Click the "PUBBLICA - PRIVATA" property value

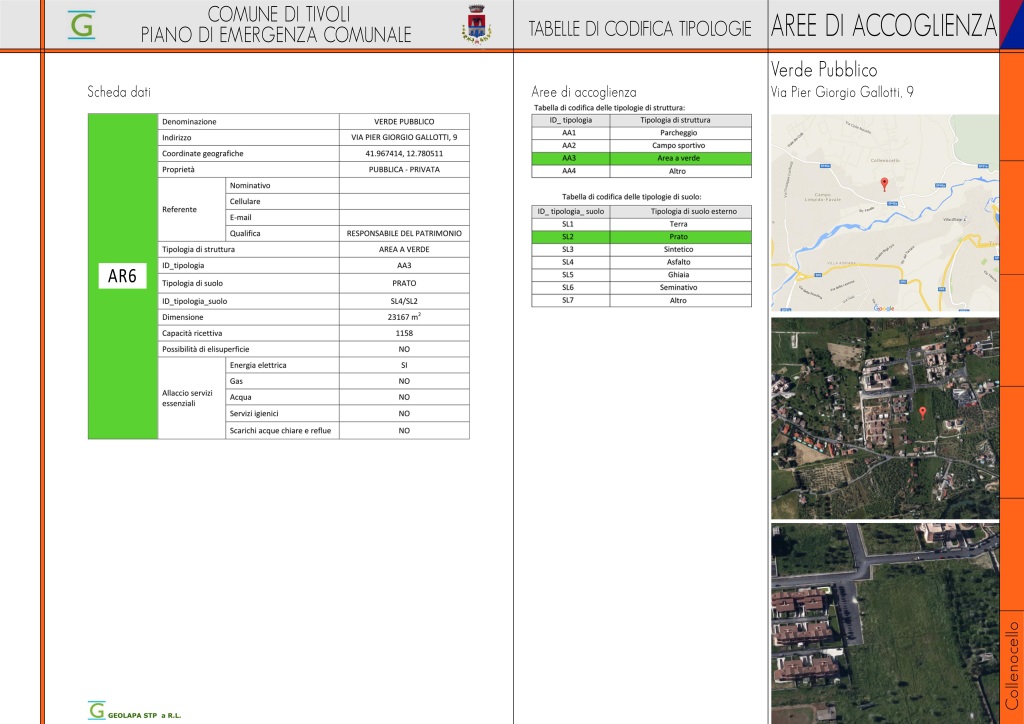click(404, 170)
